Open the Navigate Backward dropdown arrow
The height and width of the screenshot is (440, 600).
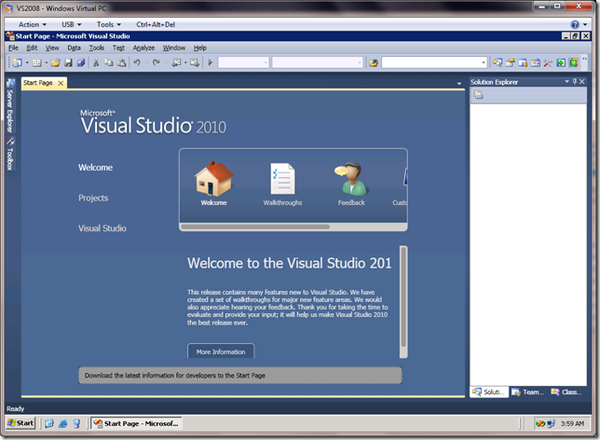click(186, 63)
